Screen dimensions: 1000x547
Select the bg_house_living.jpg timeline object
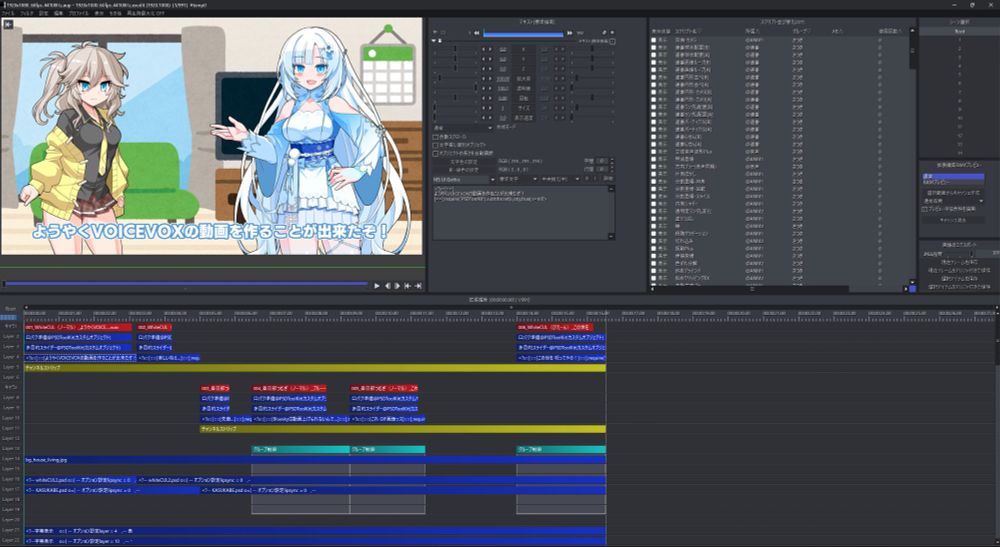315,459
